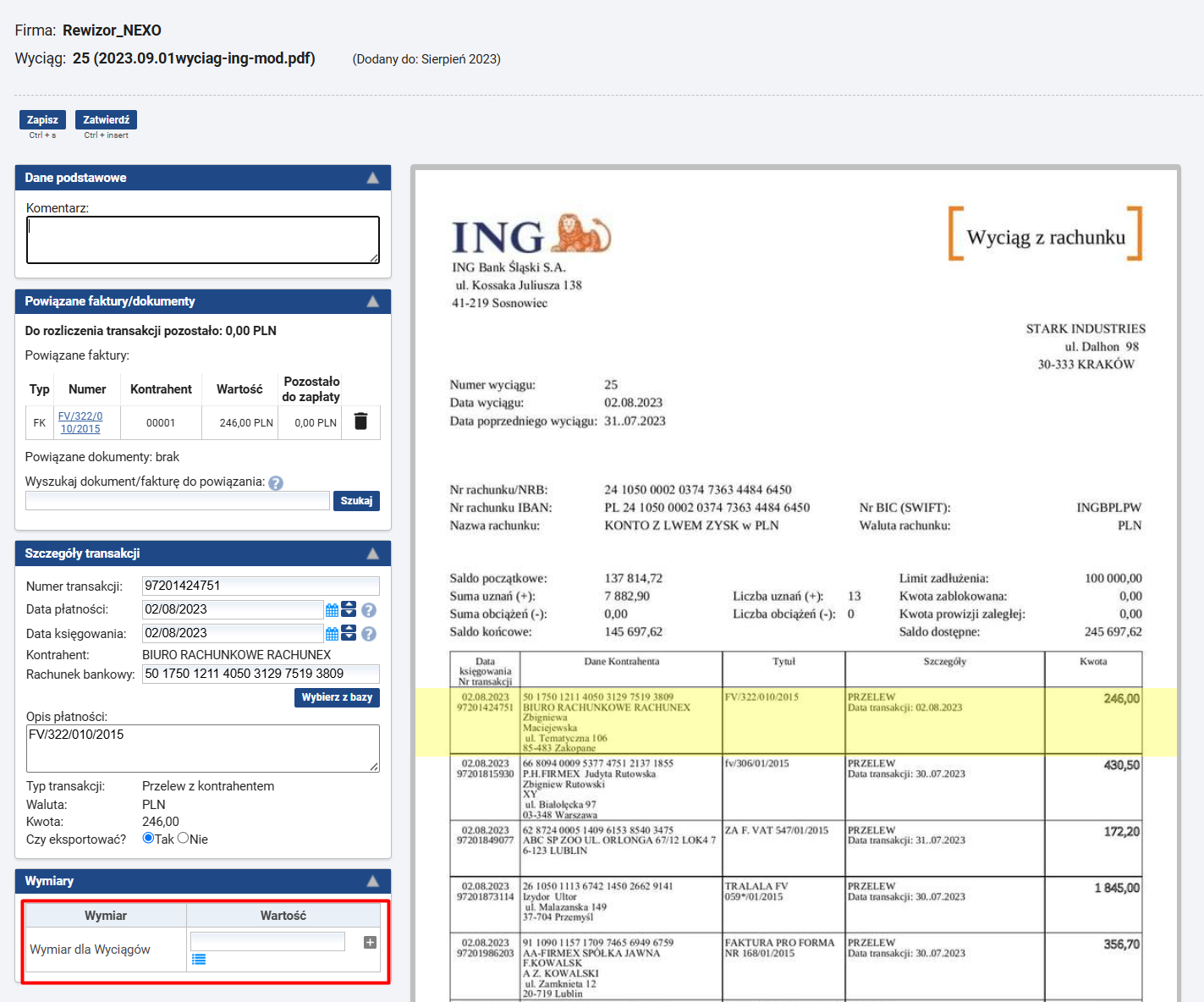This screenshot has height=1002, width=1204.
Task: Click date stepper arrows for Data płatności
Action: point(349,609)
